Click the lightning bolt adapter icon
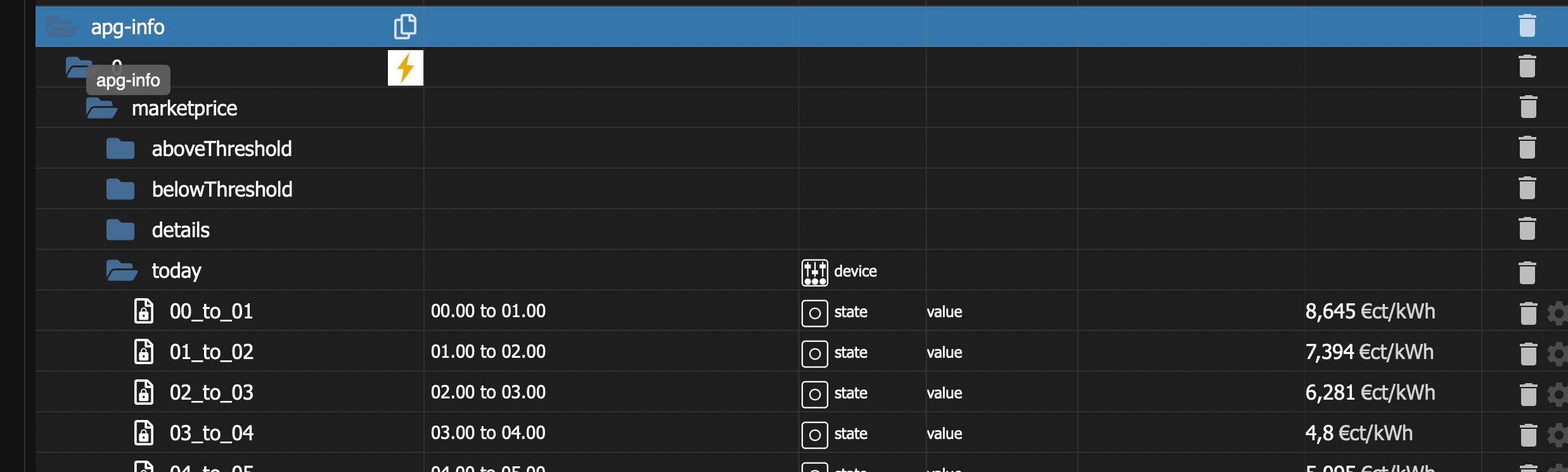The image size is (1568, 472). 406,68
